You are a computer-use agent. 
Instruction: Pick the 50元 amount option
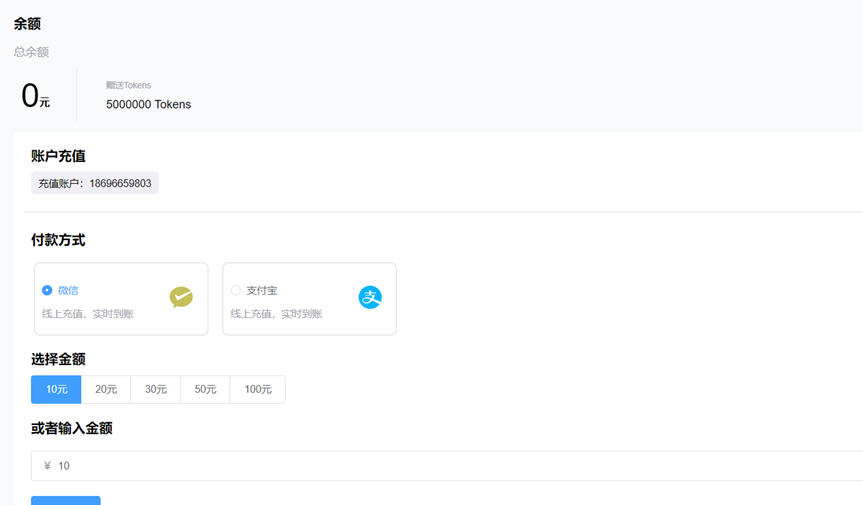click(205, 389)
